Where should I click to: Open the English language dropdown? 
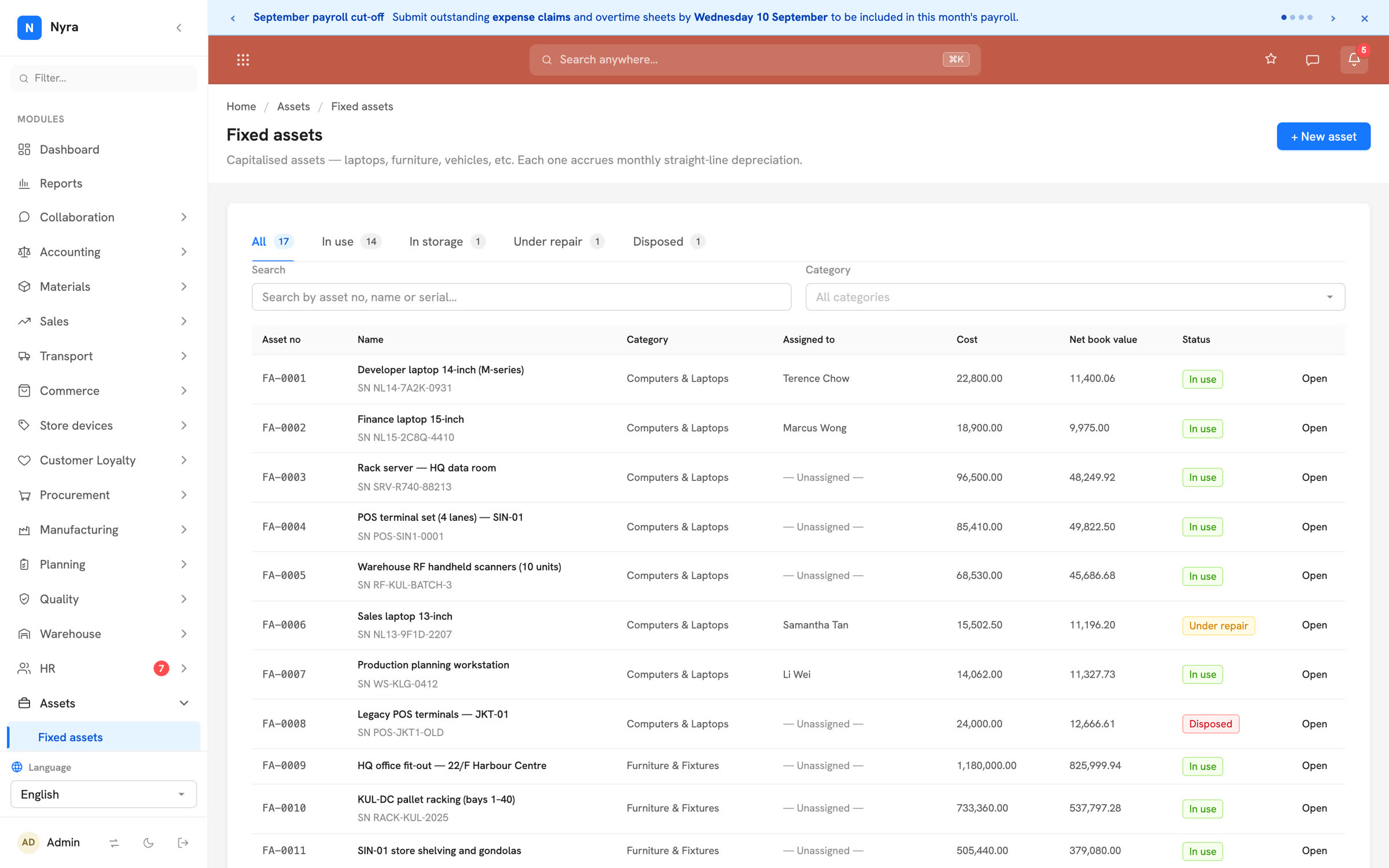pos(104,795)
